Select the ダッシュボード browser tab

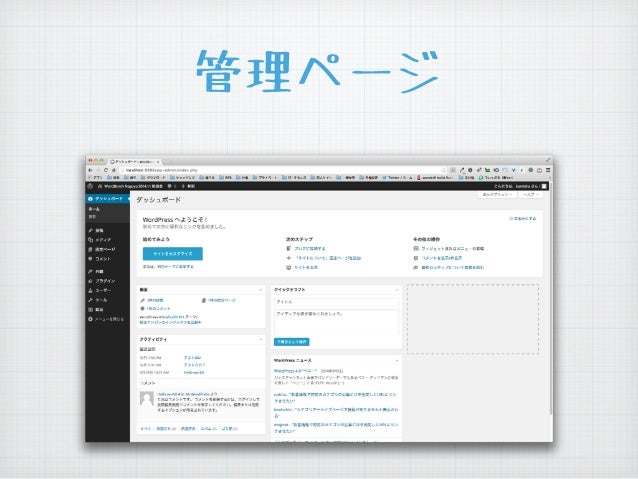point(134,162)
